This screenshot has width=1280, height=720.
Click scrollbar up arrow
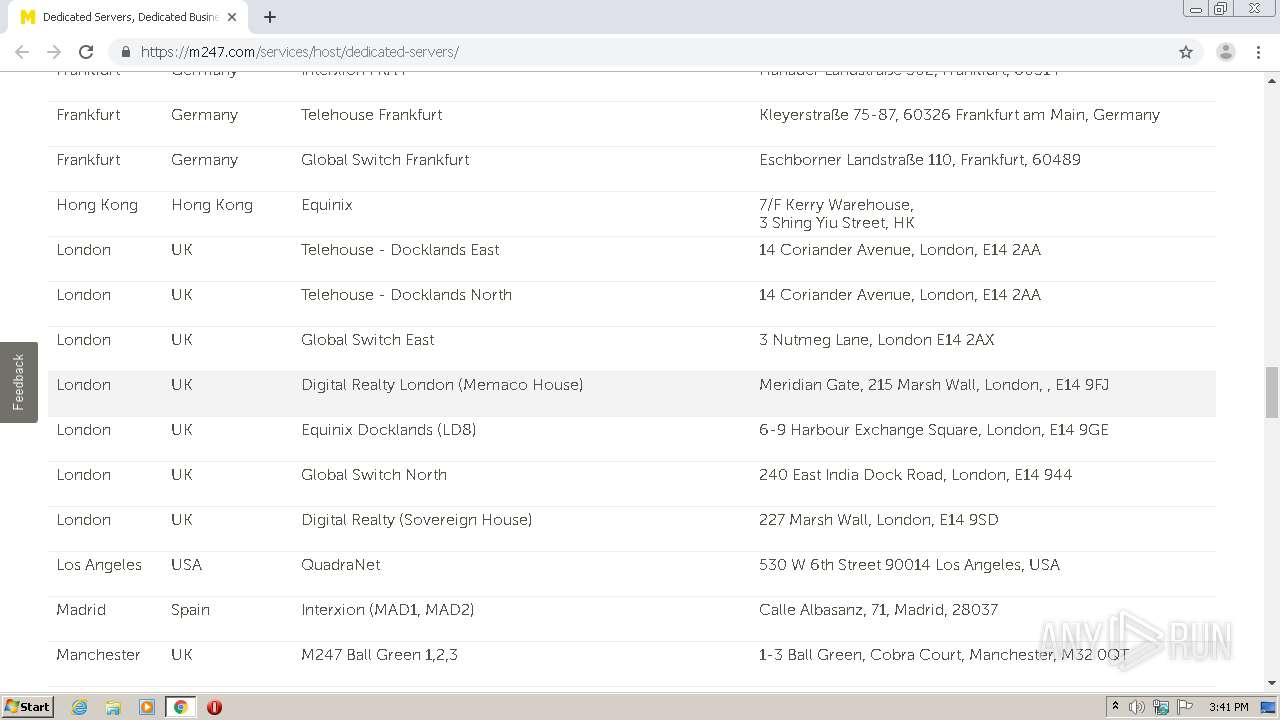(x=1272, y=80)
